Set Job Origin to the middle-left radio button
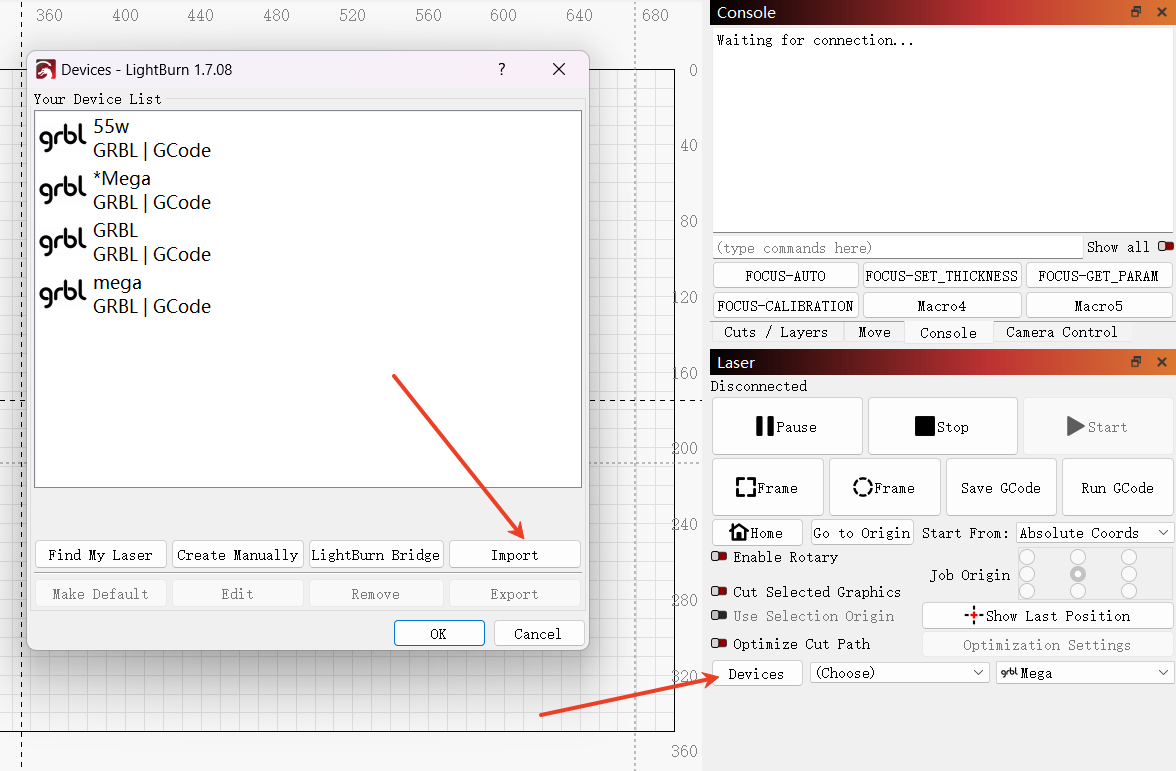The height and width of the screenshot is (771, 1176). [1027, 574]
